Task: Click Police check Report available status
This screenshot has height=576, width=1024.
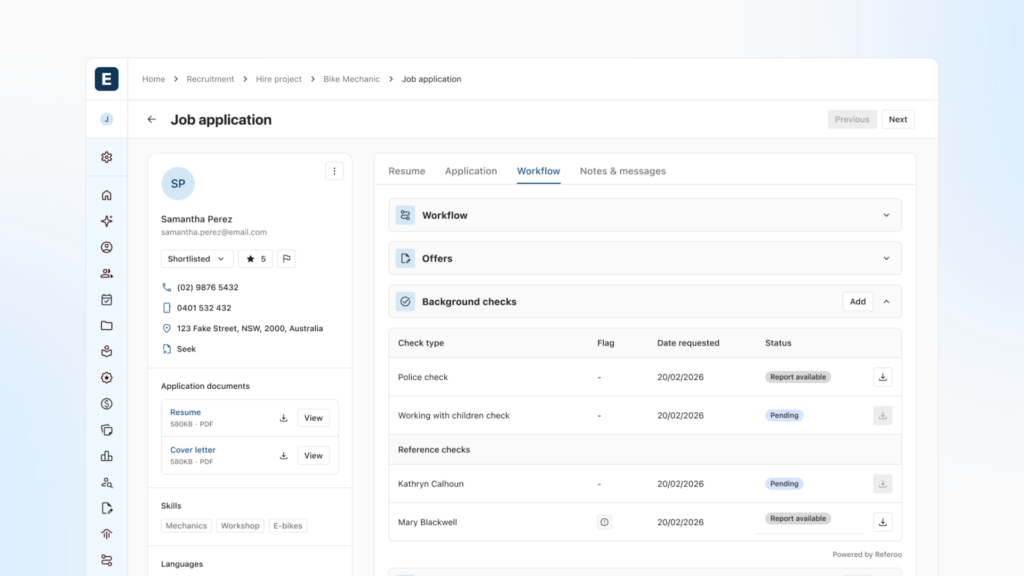Action: (x=797, y=377)
